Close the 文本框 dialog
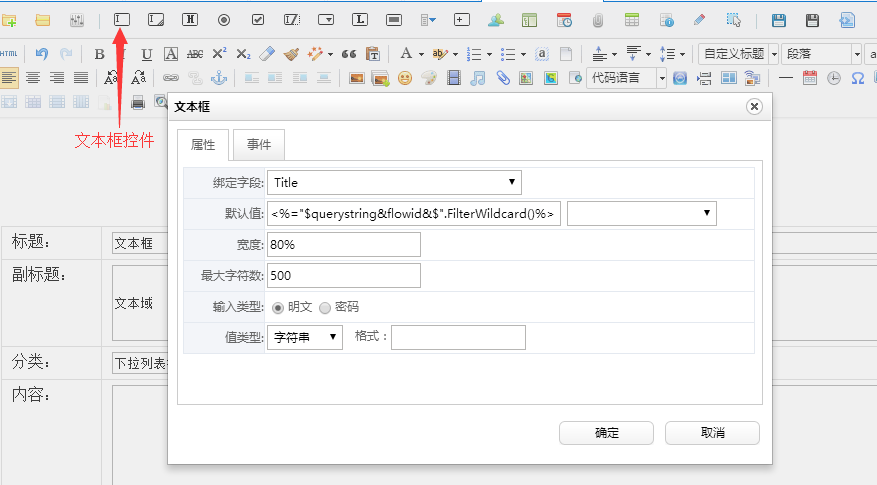Viewport: 877px width, 485px height. pos(754,106)
